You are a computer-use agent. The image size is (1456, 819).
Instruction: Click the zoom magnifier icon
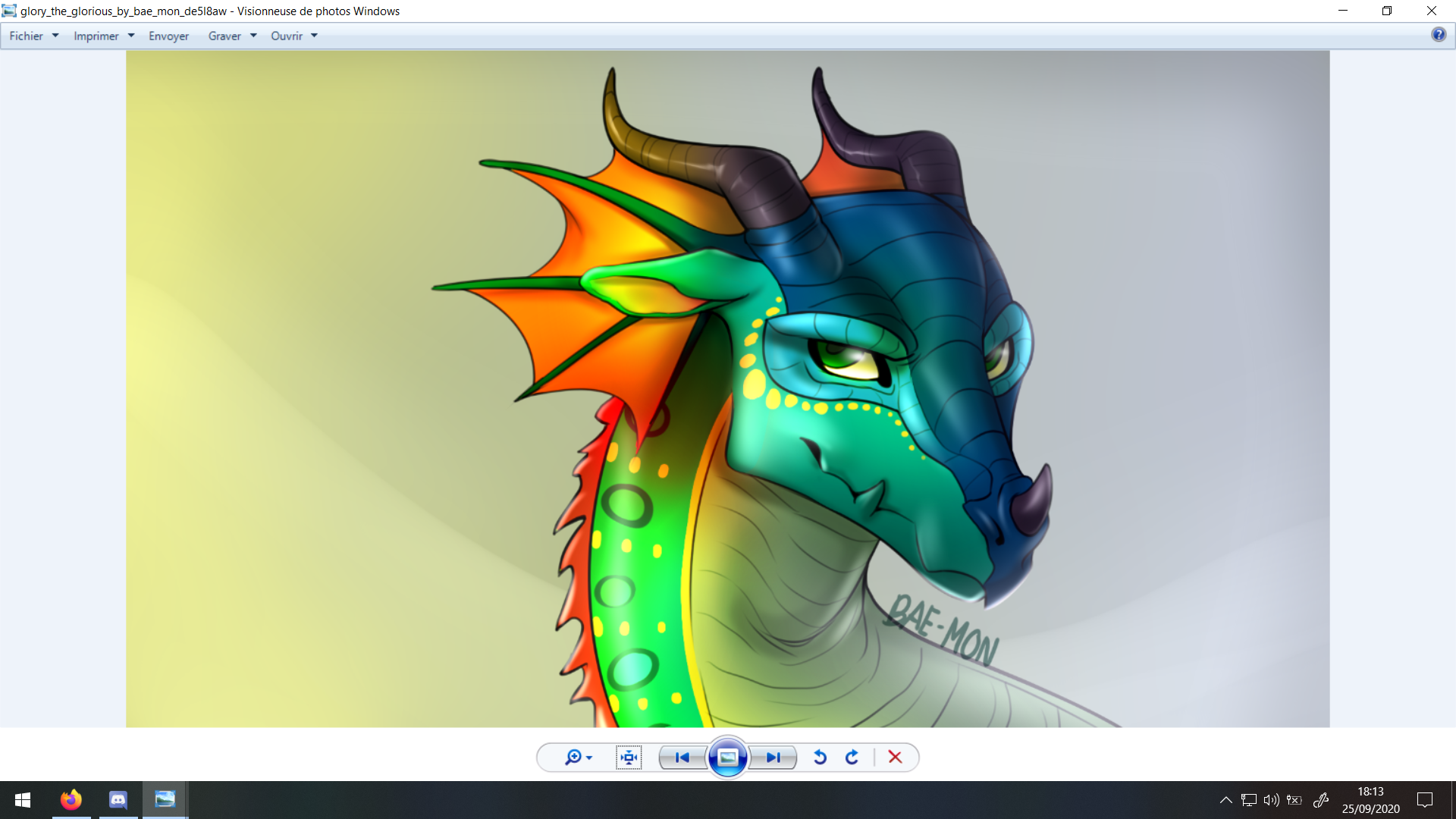(x=574, y=757)
